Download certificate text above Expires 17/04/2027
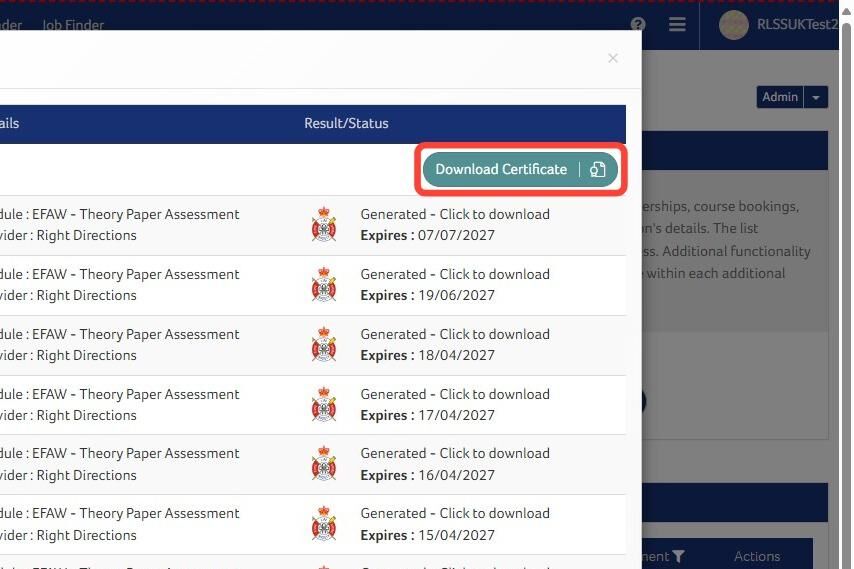 click(x=455, y=394)
